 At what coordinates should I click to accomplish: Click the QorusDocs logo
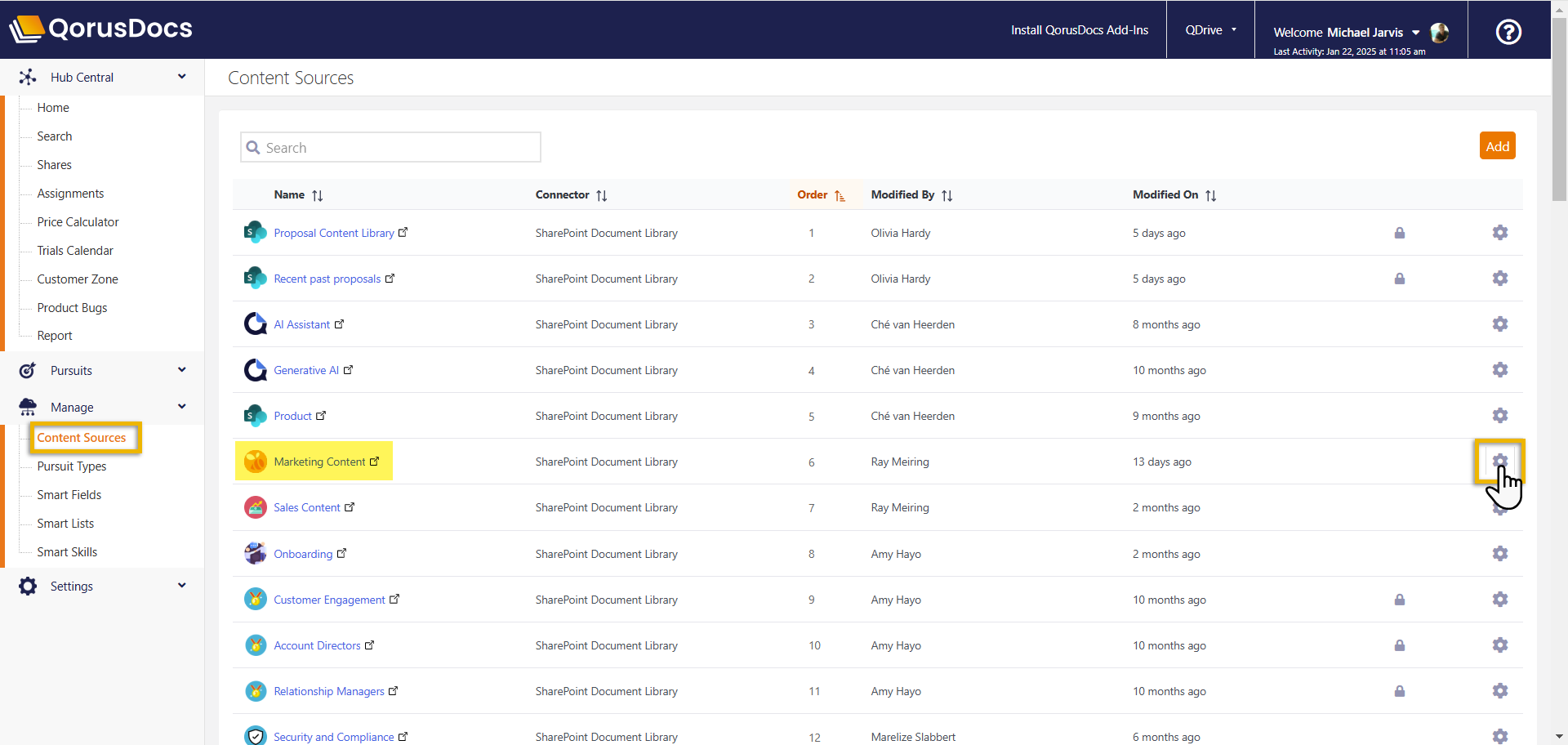(101, 29)
